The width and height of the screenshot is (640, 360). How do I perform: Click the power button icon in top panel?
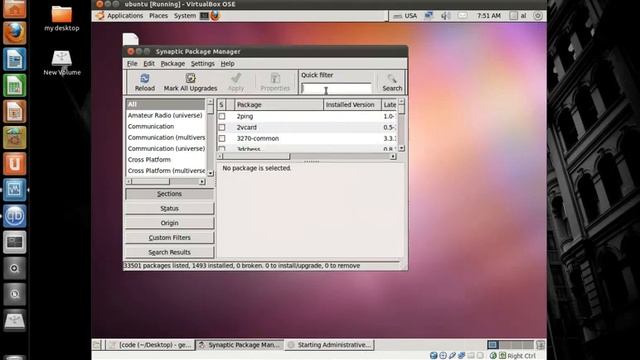[538, 16]
